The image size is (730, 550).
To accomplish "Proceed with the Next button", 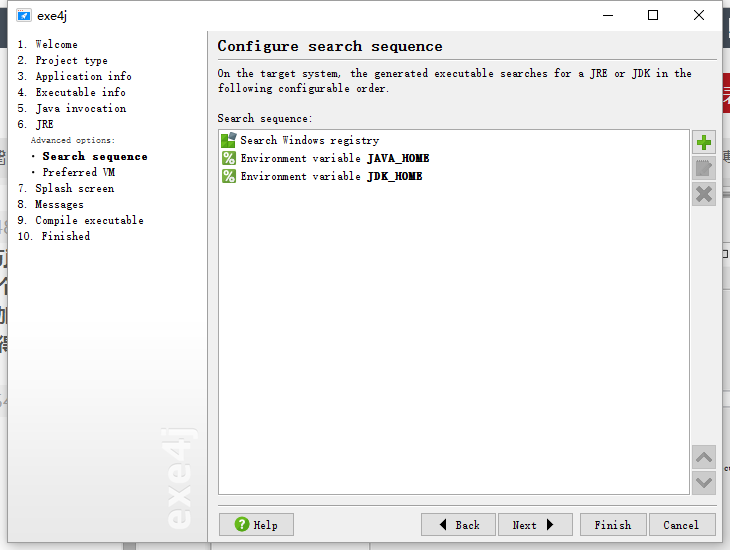I will coord(535,525).
